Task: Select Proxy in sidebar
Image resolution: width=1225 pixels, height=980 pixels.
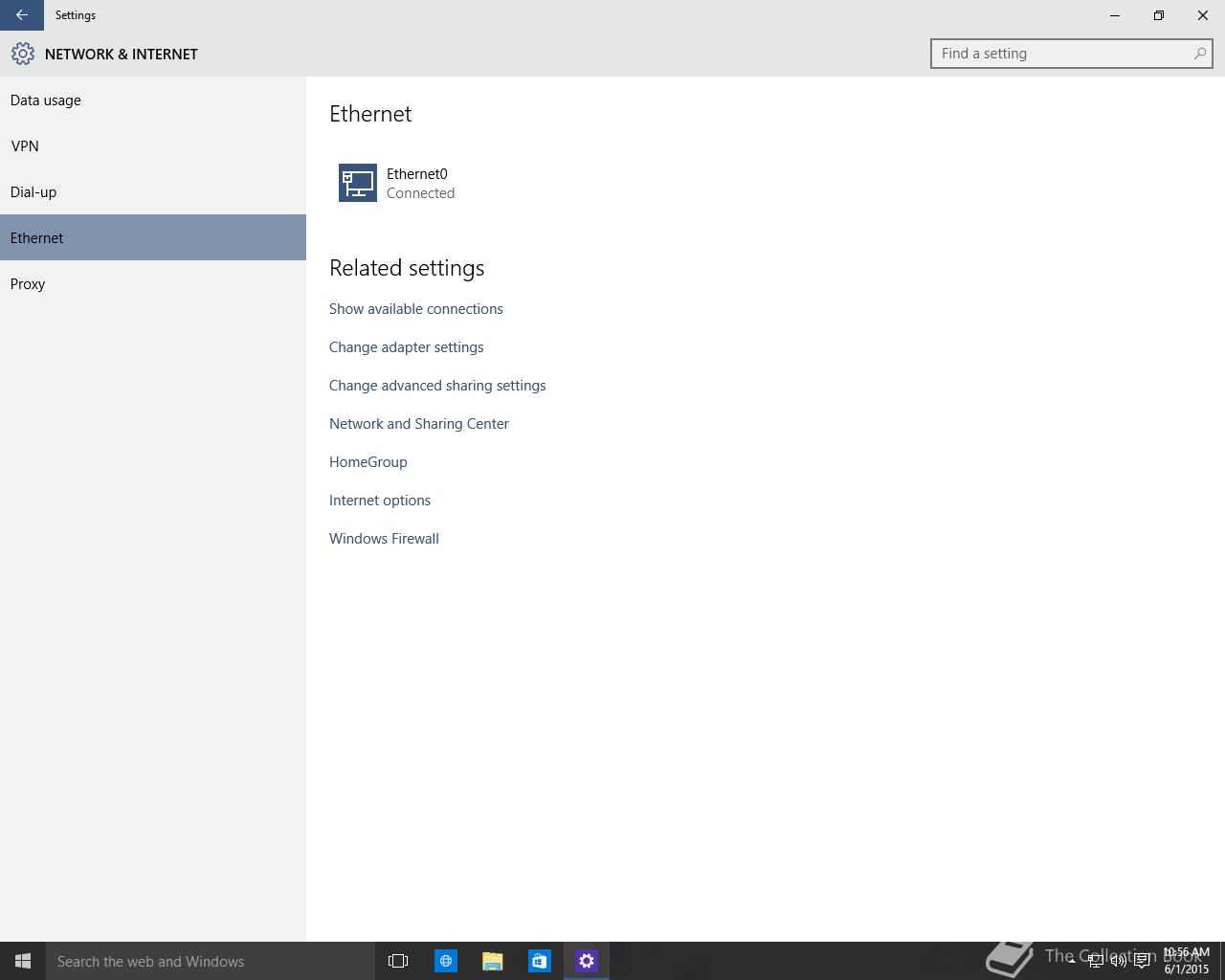Action: pos(153,283)
